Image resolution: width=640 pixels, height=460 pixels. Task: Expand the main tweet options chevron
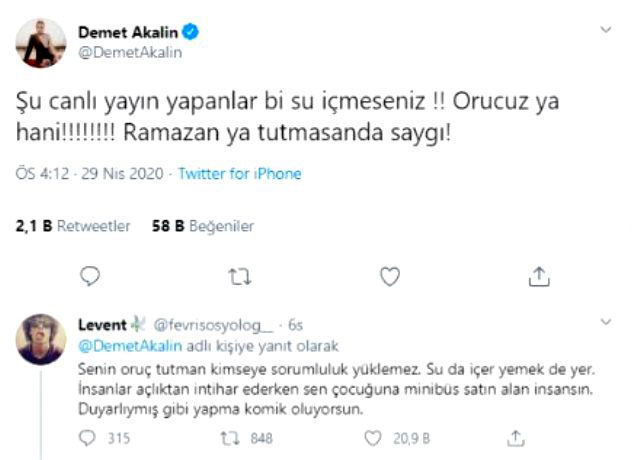pos(605,31)
